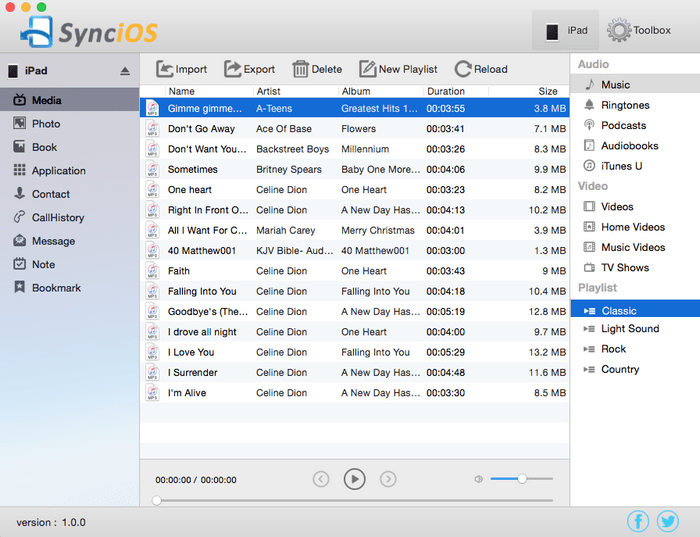Click the Reload button

pos(481,69)
